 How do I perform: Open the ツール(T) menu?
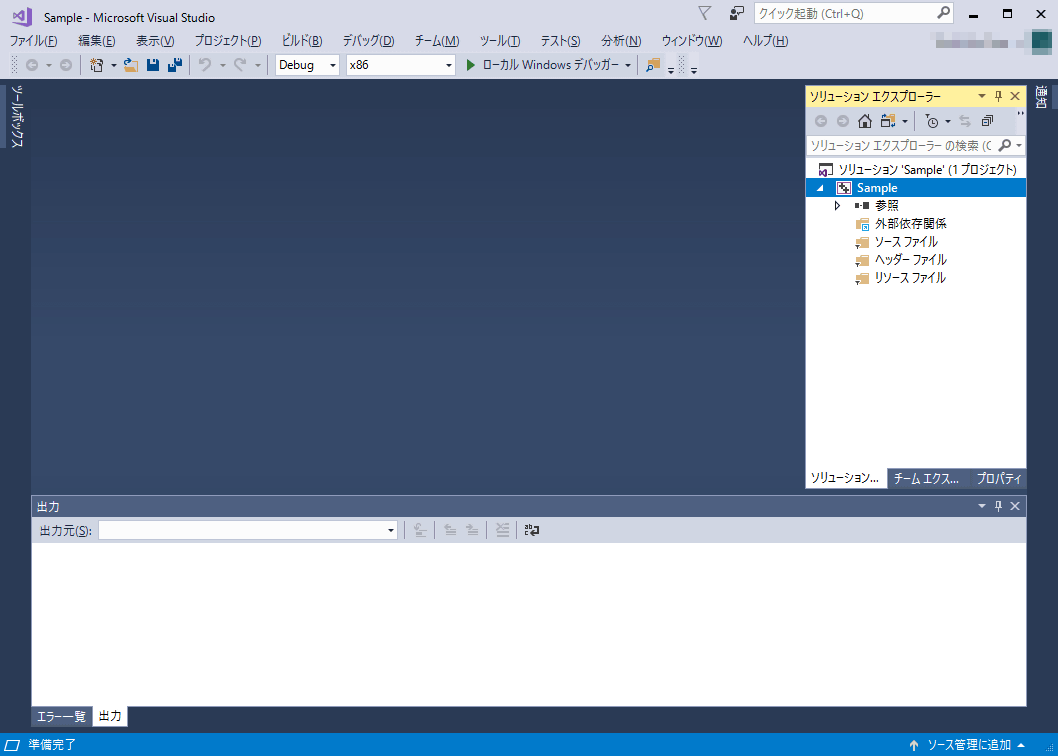pyautogui.click(x=499, y=40)
